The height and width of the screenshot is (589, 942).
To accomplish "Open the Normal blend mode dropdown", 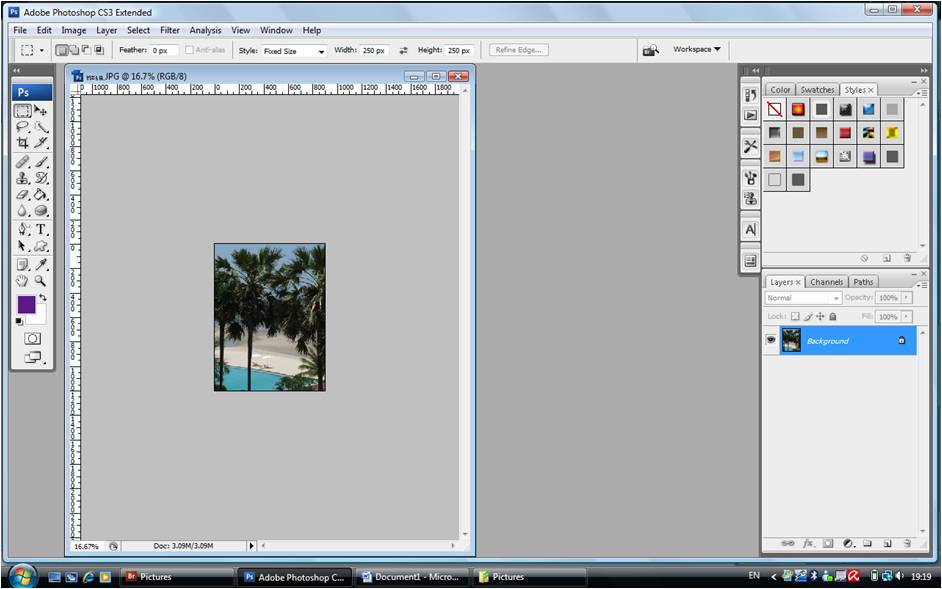I will coord(803,298).
